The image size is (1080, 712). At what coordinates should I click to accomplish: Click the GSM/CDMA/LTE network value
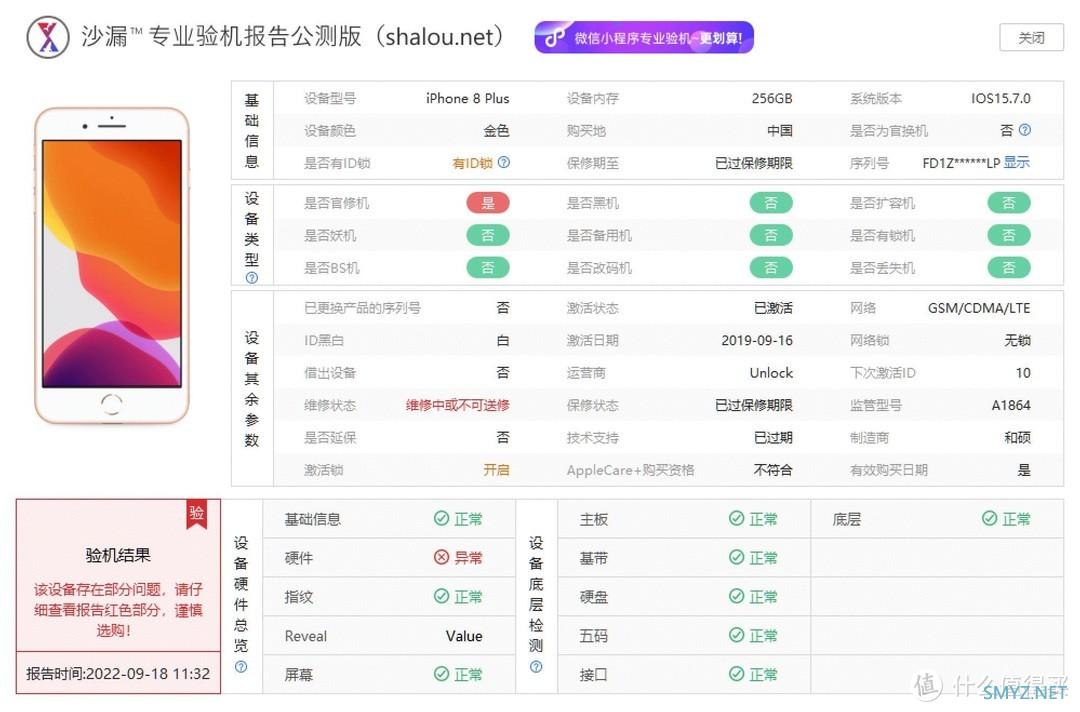point(979,308)
